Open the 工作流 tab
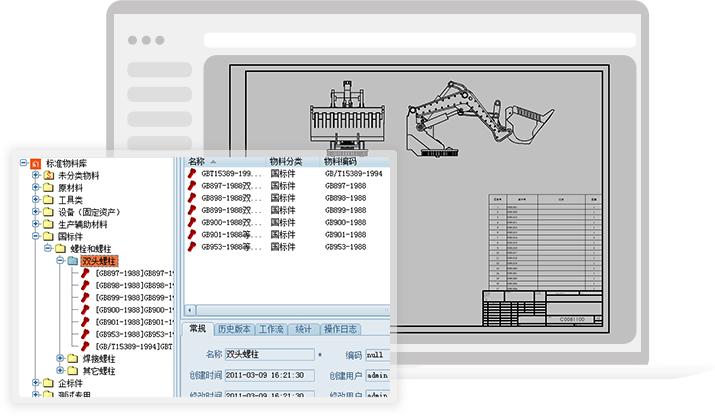The height and width of the screenshot is (416, 715). (272, 329)
